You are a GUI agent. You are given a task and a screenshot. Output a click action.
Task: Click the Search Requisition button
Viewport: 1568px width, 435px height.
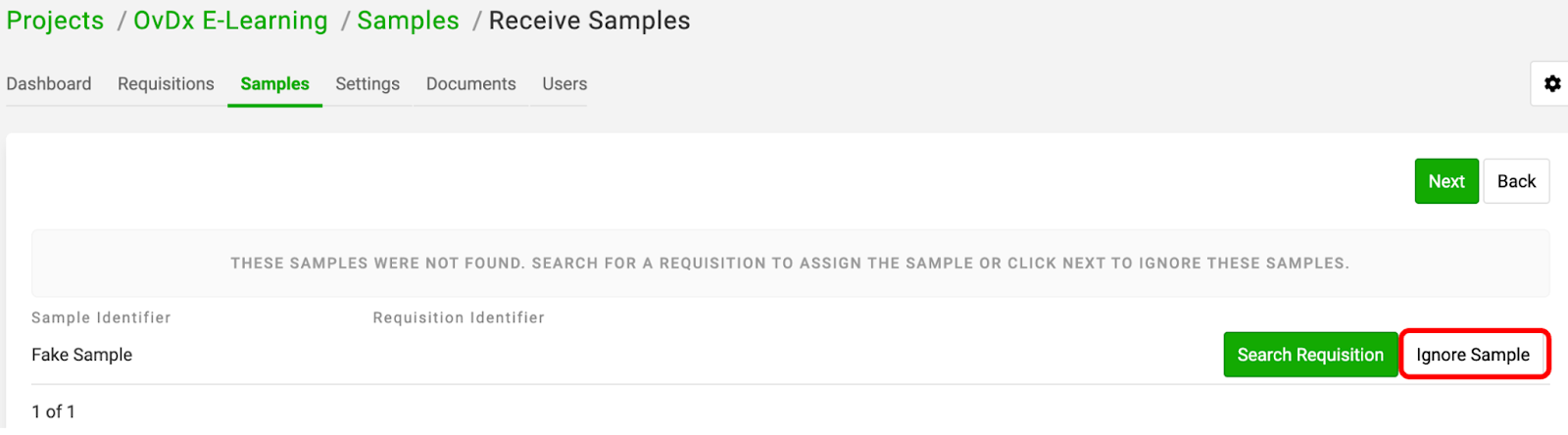coord(1310,355)
